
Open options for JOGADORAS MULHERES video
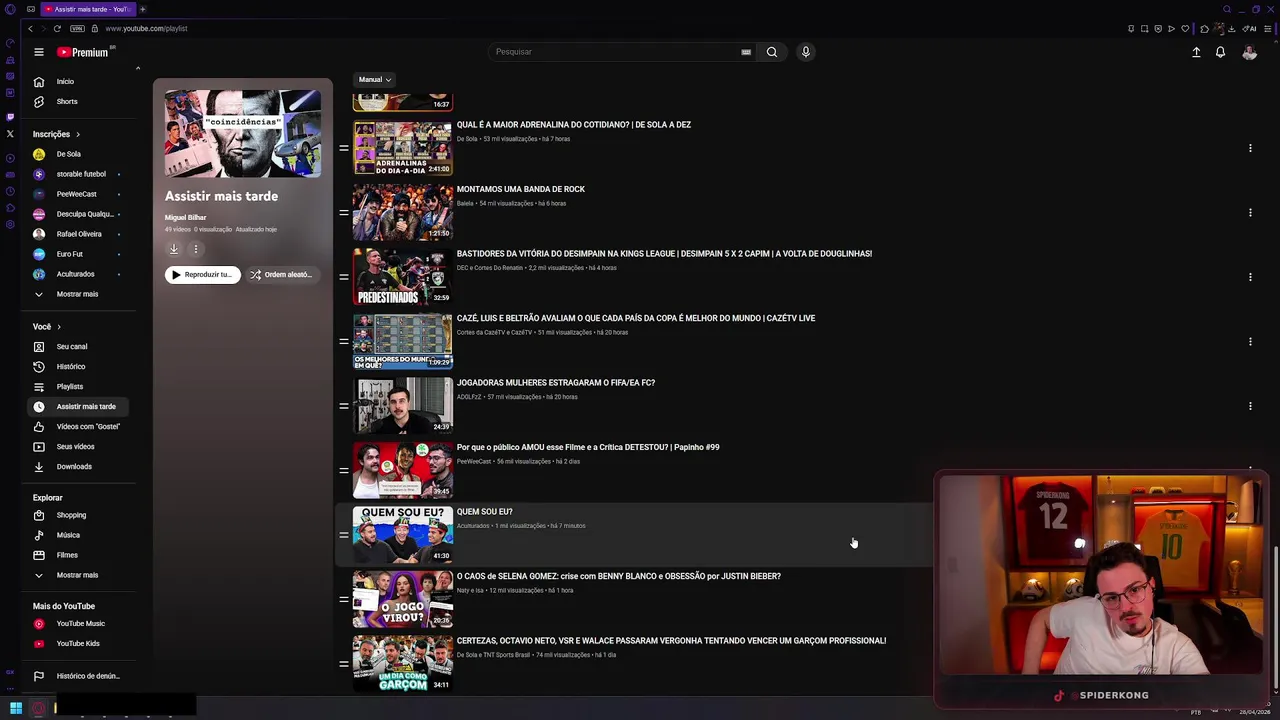pos(1250,406)
